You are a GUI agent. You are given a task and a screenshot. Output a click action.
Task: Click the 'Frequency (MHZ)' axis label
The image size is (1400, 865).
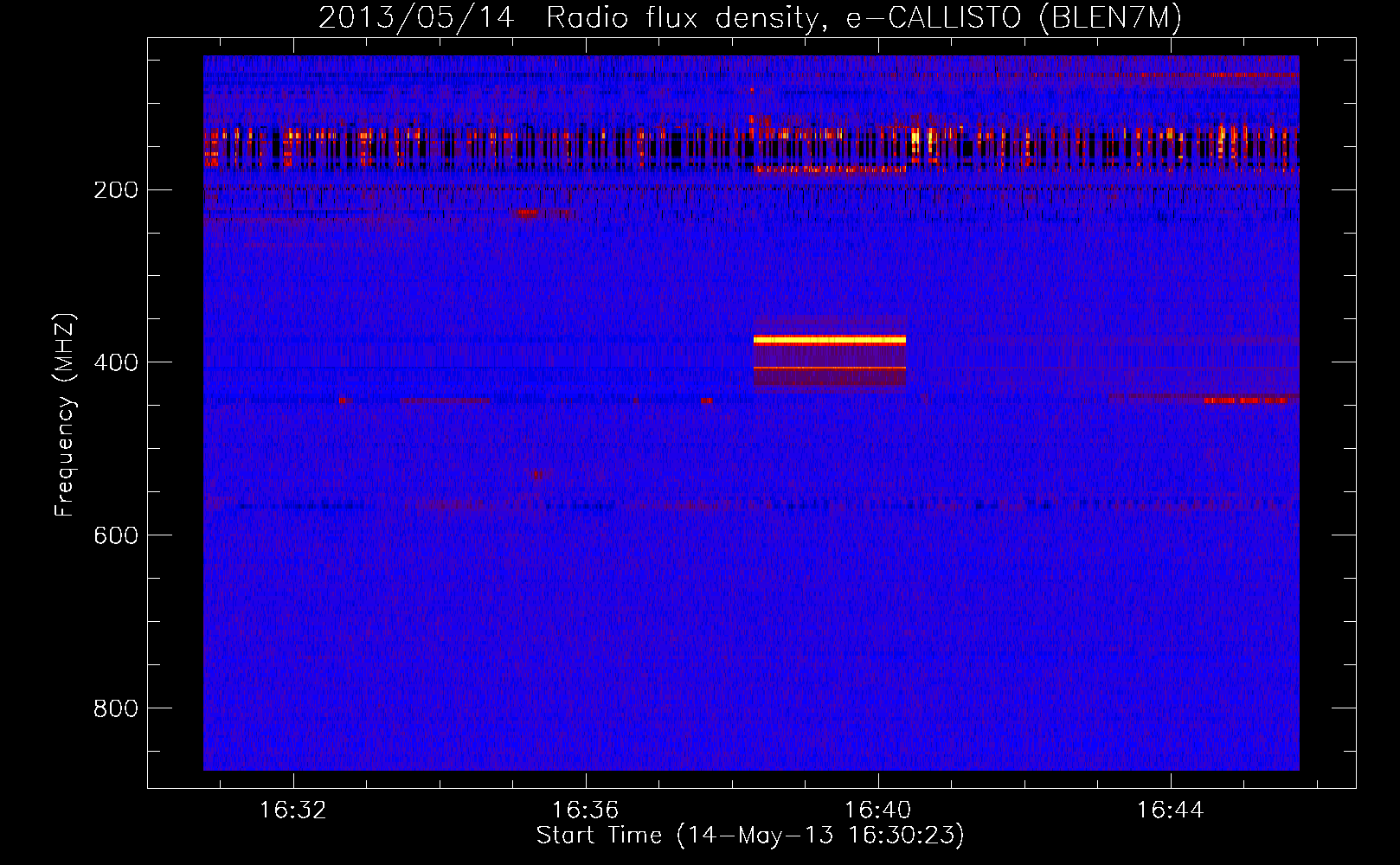point(65,415)
